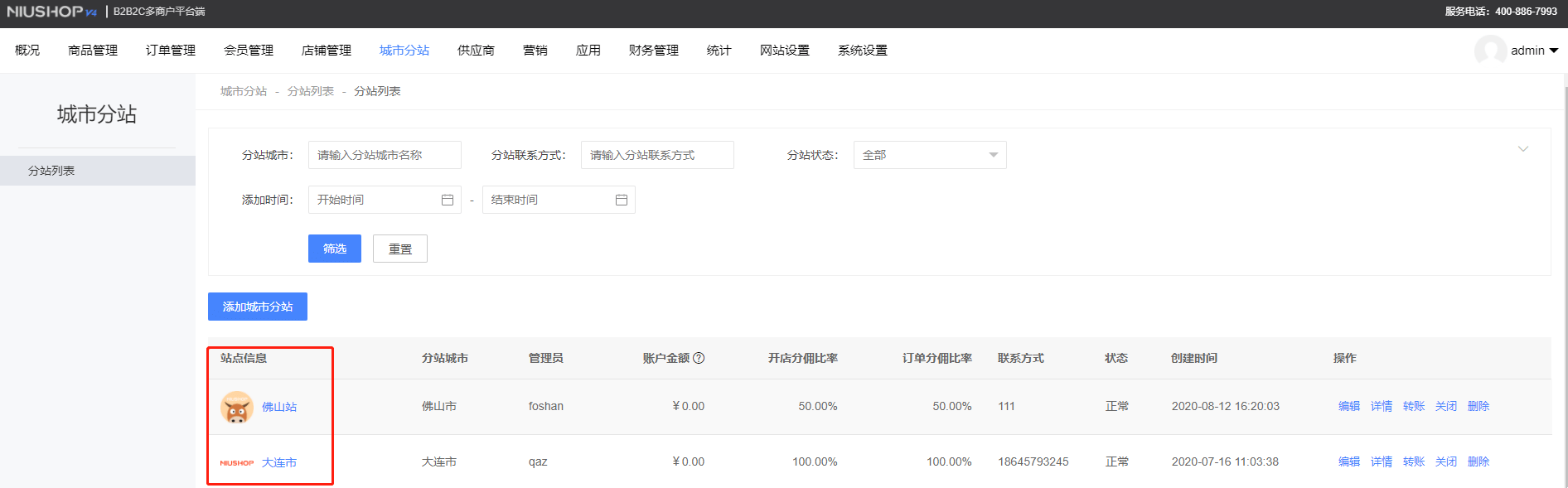Screen dimensions: 1568x488
Task: Click the service phone 400-886-7993 text
Action: pyautogui.click(x=1527, y=12)
